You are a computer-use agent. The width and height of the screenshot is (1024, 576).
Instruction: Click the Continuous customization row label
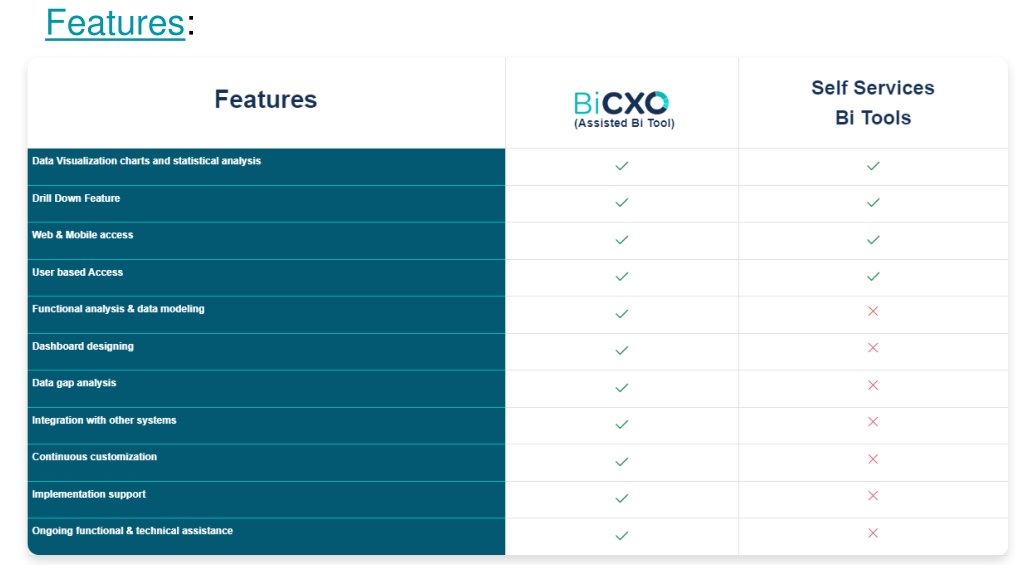pos(94,456)
